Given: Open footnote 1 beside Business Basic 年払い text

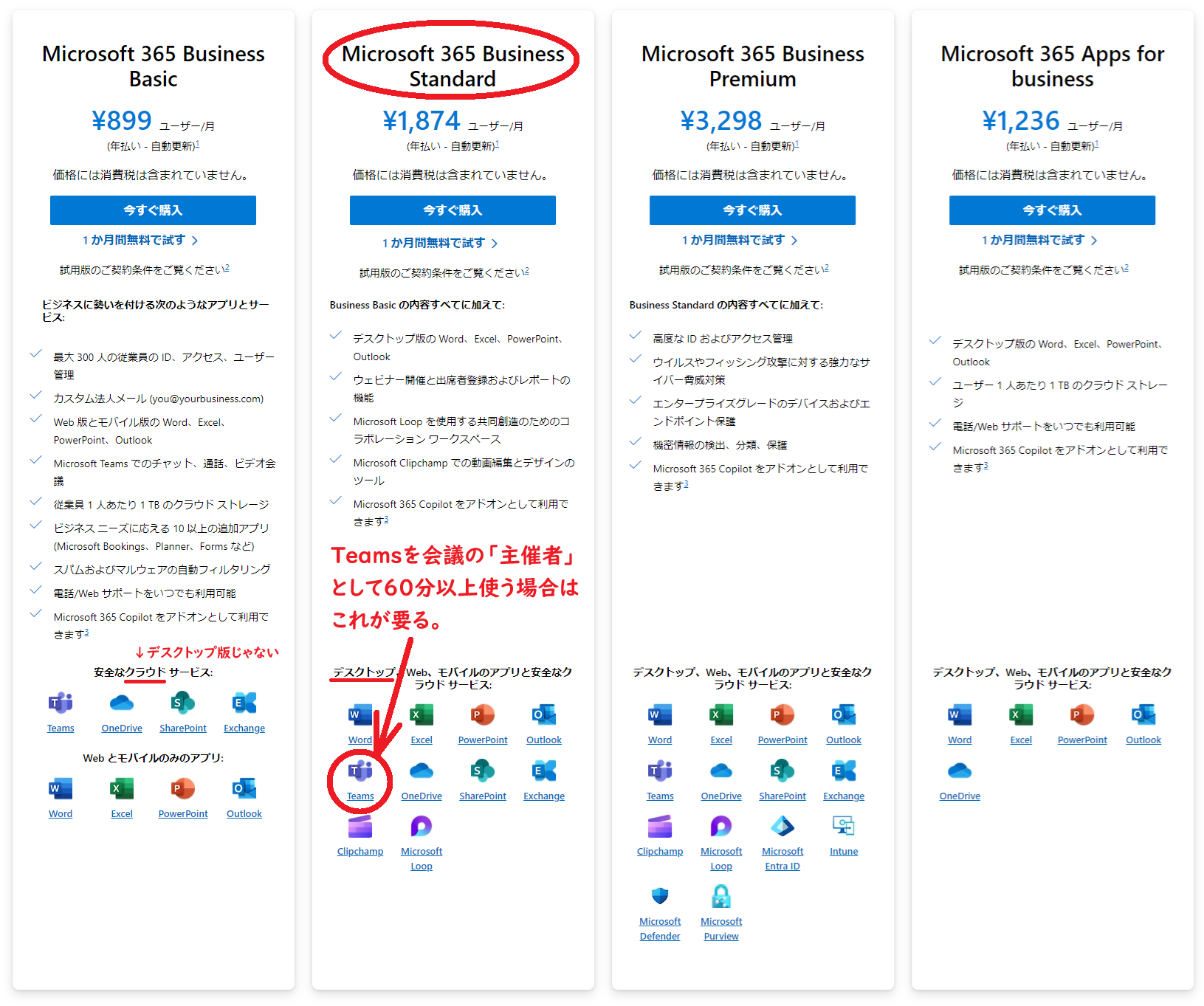Looking at the screenshot, I should 198,145.
